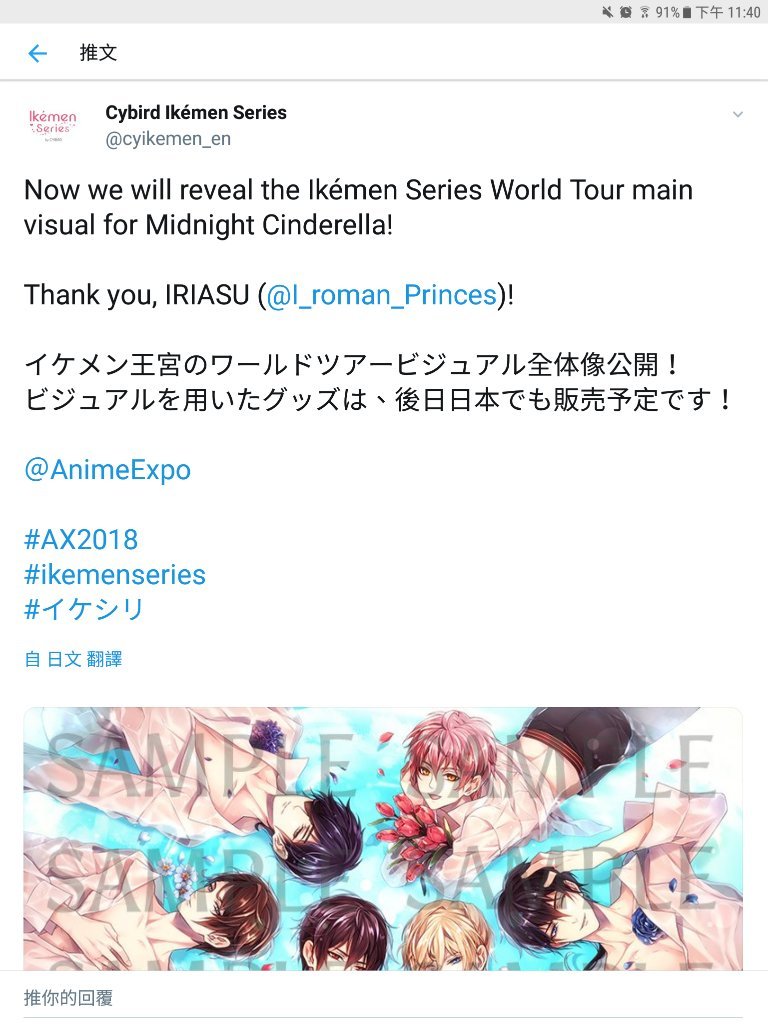Tap the Wi-Fi status icon

tap(645, 12)
